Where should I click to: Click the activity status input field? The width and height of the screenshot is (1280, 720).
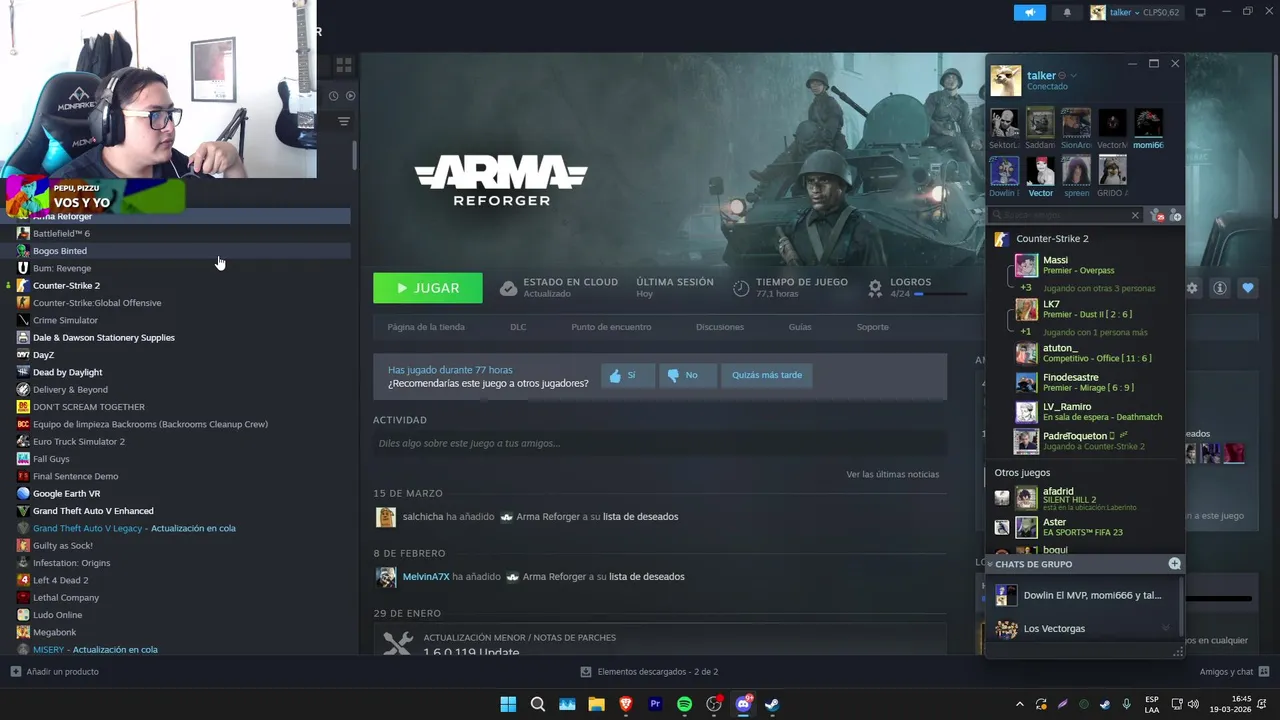660,443
